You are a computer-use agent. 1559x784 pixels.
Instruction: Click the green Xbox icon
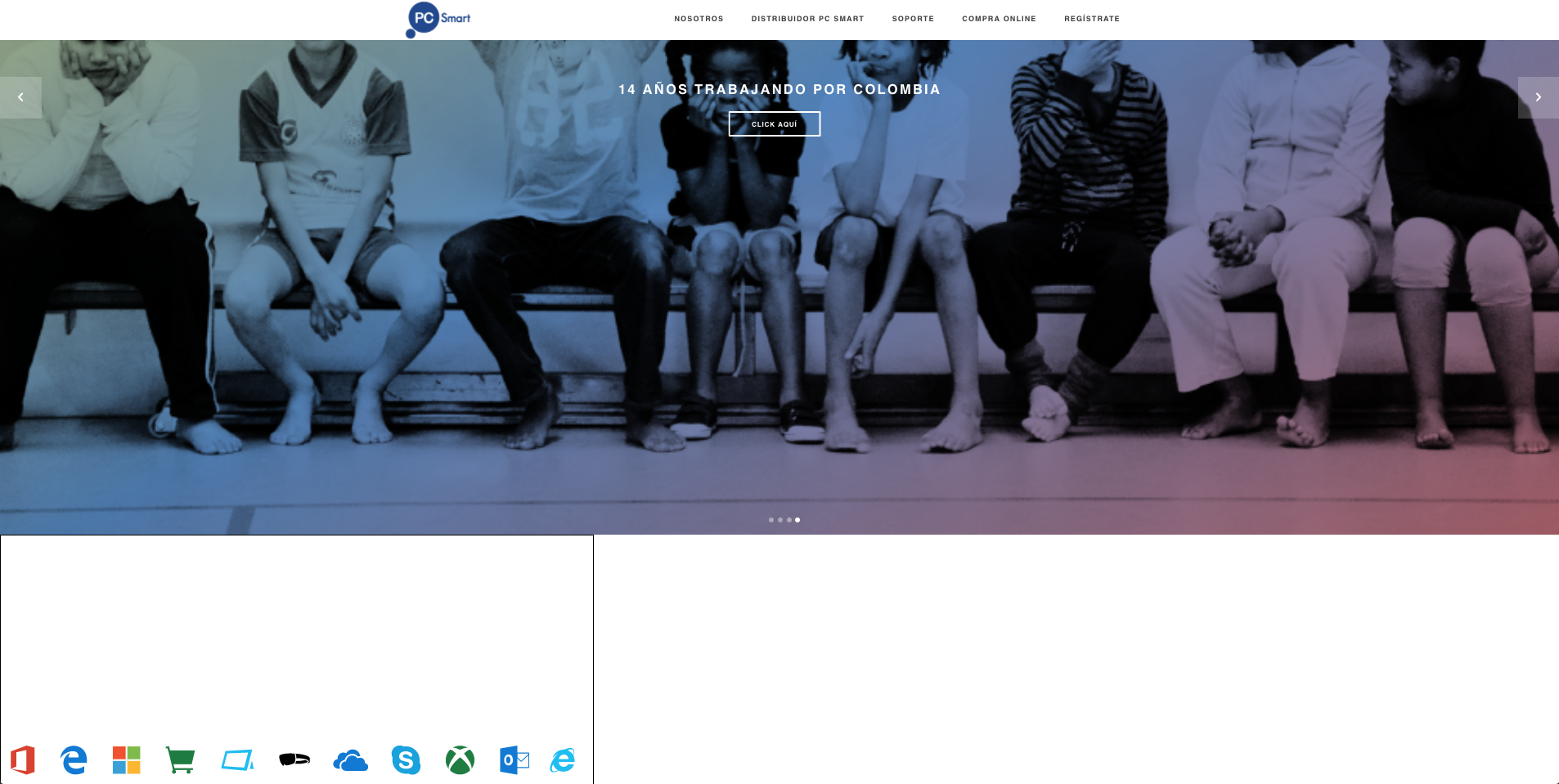pyautogui.click(x=460, y=760)
